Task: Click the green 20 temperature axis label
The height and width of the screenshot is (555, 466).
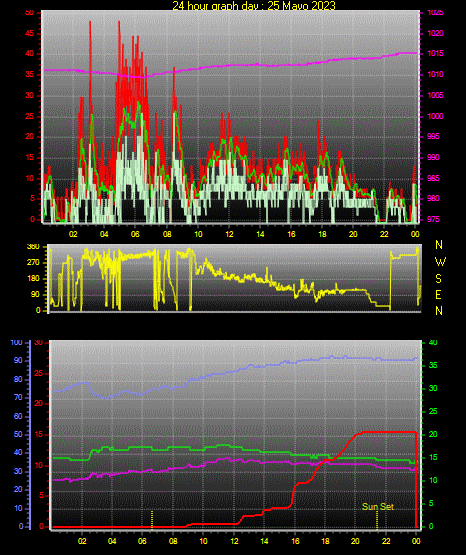Action: (433, 434)
